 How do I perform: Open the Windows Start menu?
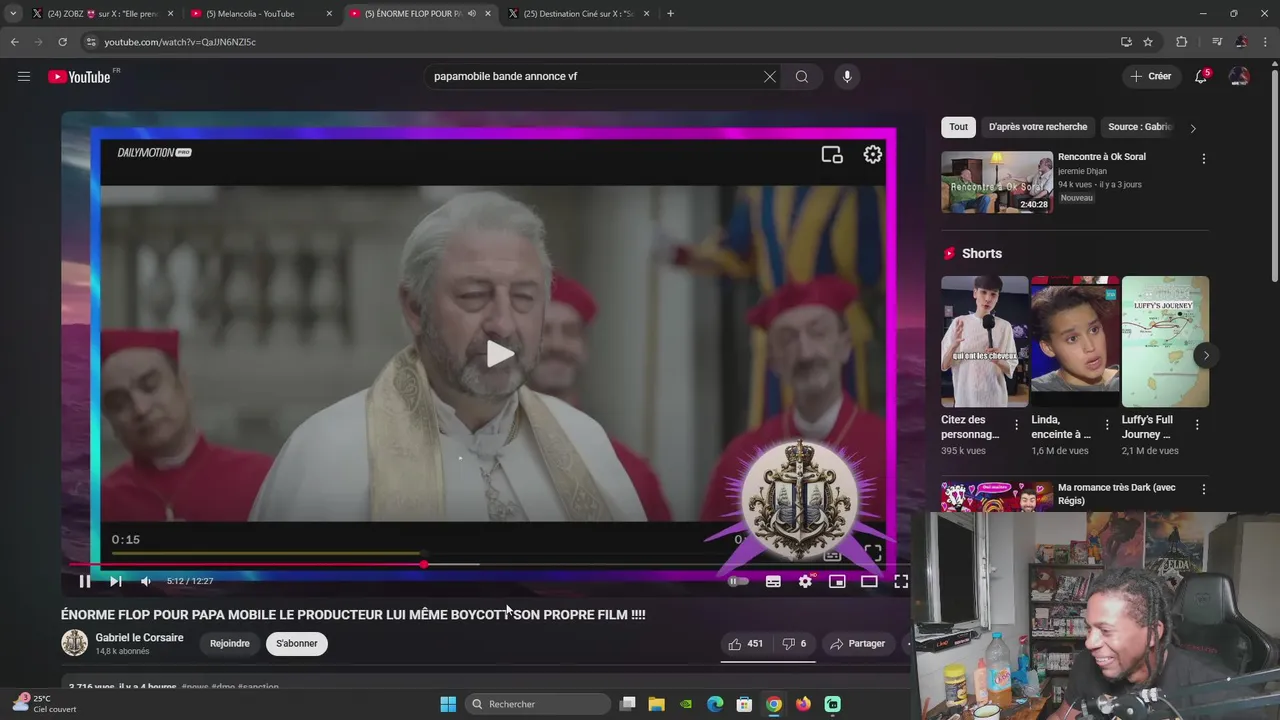coord(448,704)
